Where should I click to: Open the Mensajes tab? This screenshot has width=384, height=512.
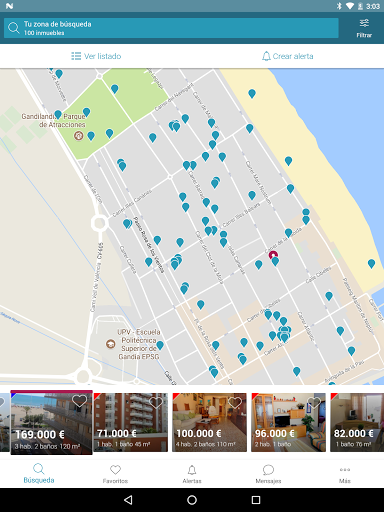point(268,474)
